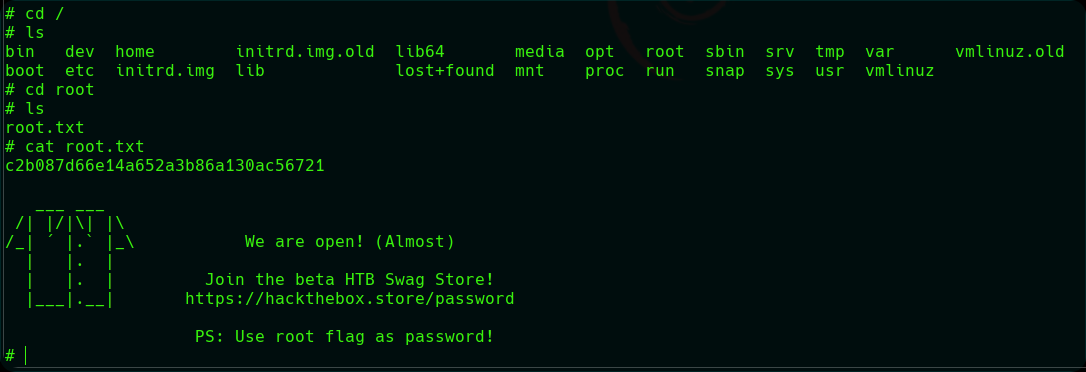Click the hackthebox.store/password URL
Viewport: 1086px width, 372px height.
click(x=350, y=299)
